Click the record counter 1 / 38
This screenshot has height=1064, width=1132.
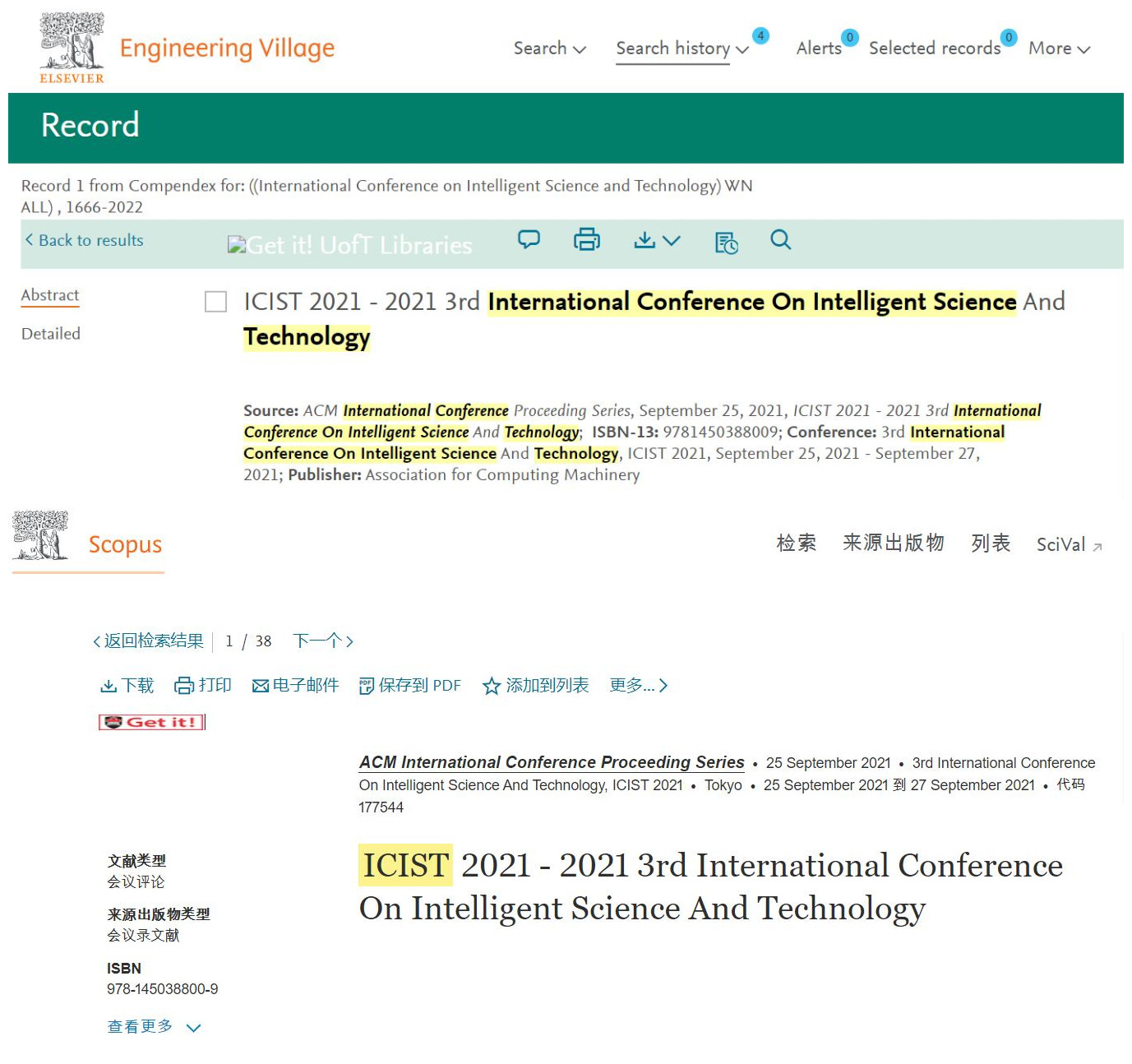[248, 641]
